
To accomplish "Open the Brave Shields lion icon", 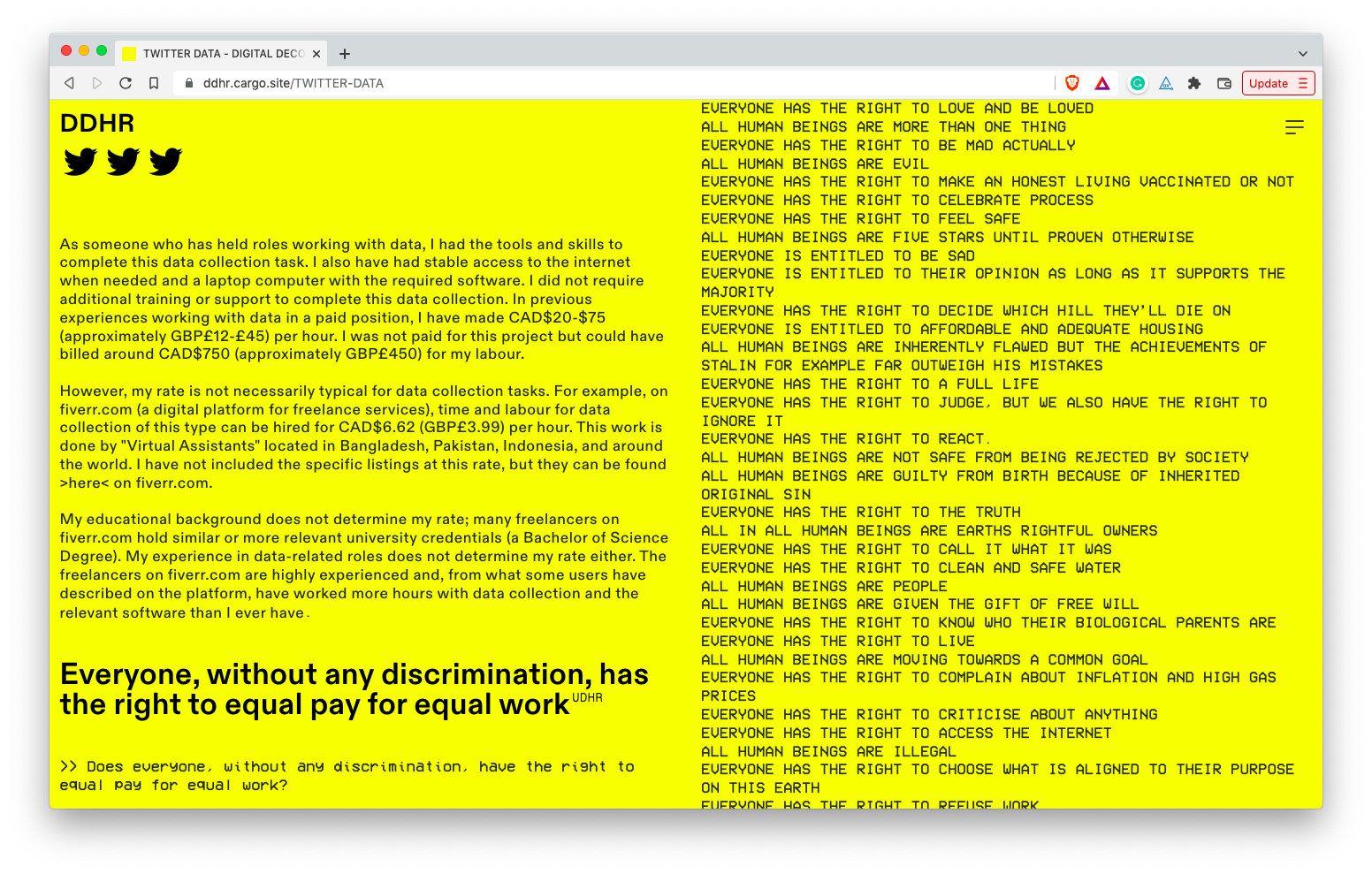I will pos(1072,83).
